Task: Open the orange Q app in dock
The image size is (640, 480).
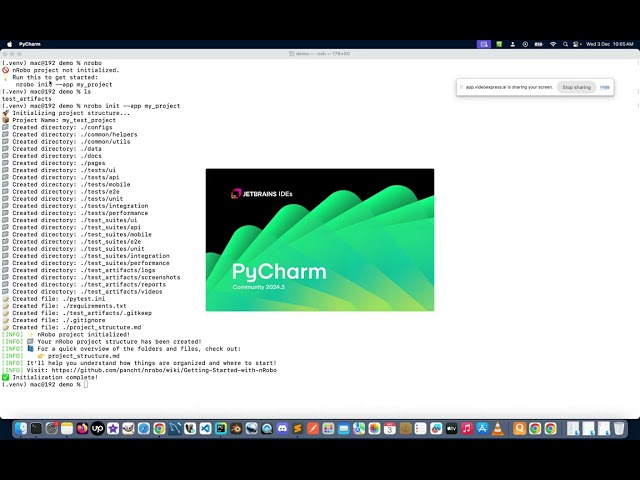Action: pos(520,429)
